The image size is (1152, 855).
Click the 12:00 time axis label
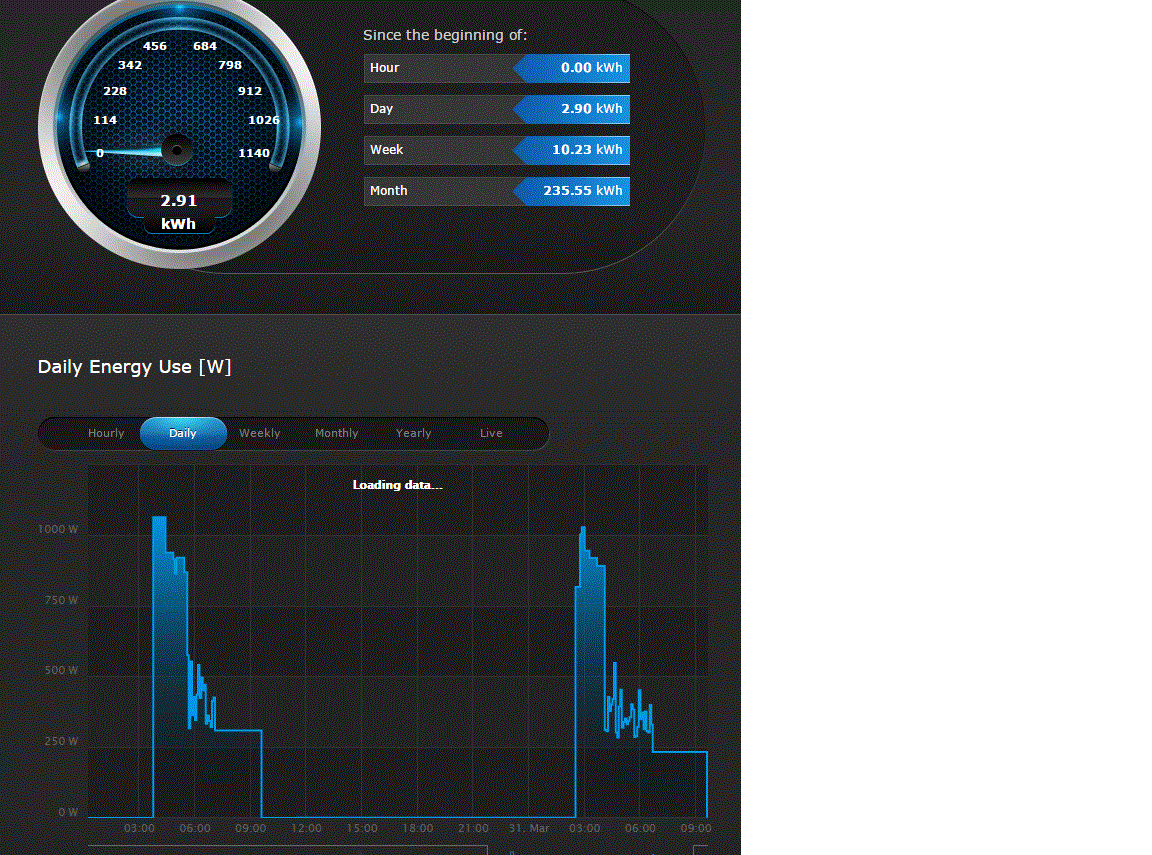click(306, 828)
